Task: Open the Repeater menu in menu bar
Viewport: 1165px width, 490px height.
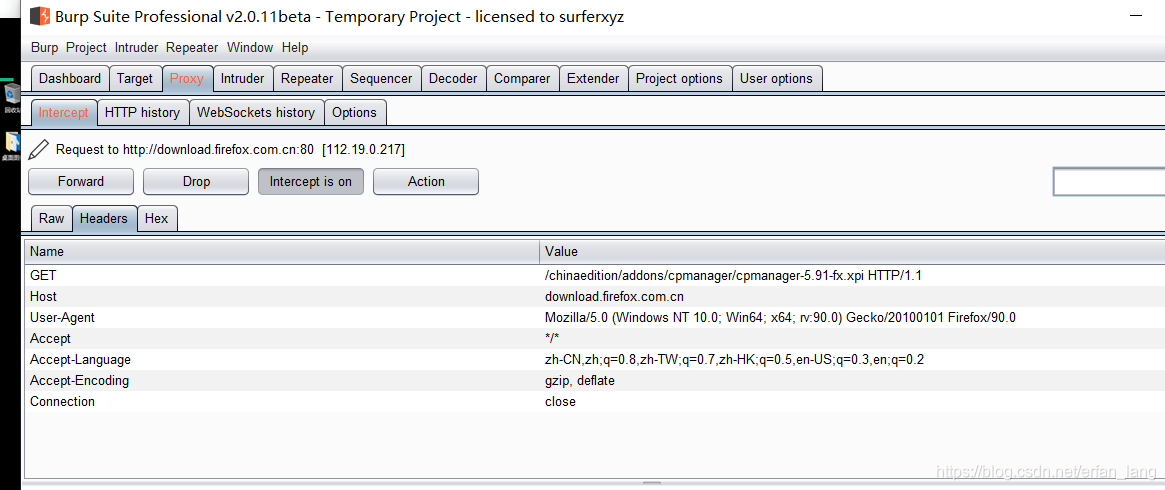Action: tap(192, 48)
